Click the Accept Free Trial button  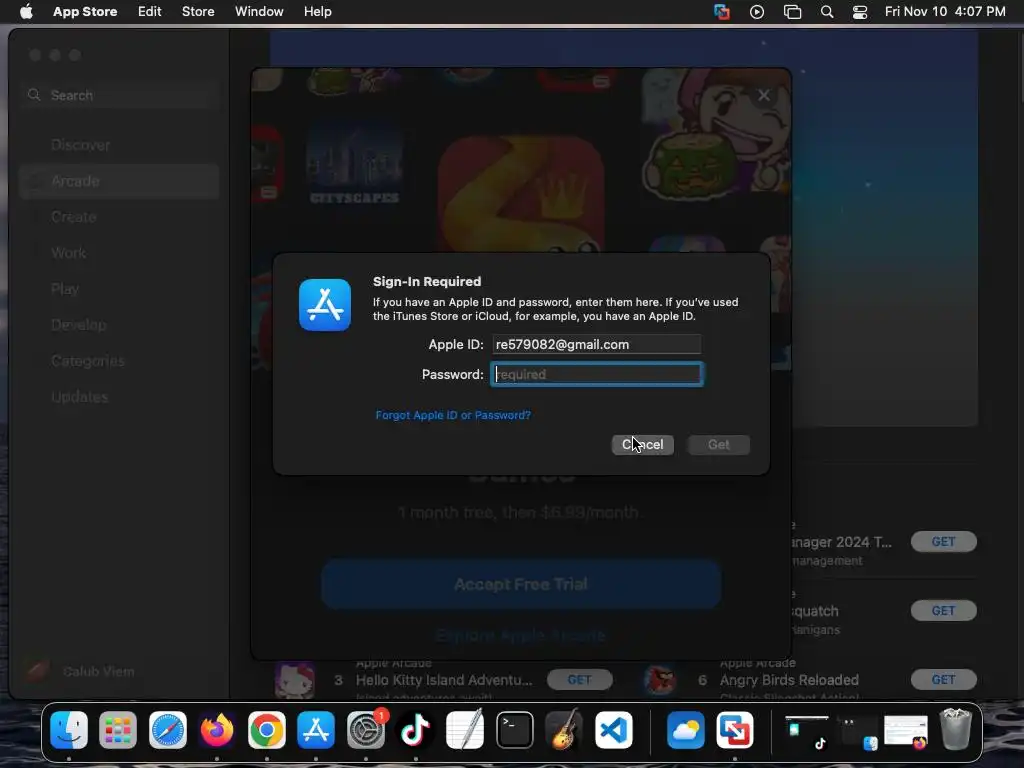pos(521,584)
